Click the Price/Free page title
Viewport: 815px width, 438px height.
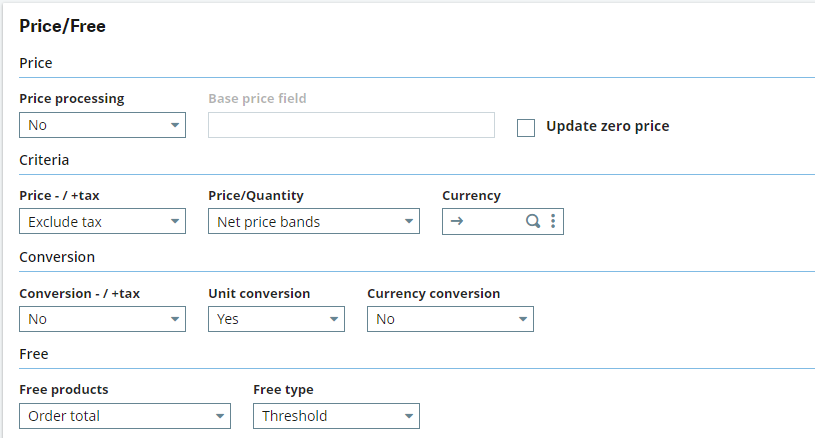click(x=62, y=27)
